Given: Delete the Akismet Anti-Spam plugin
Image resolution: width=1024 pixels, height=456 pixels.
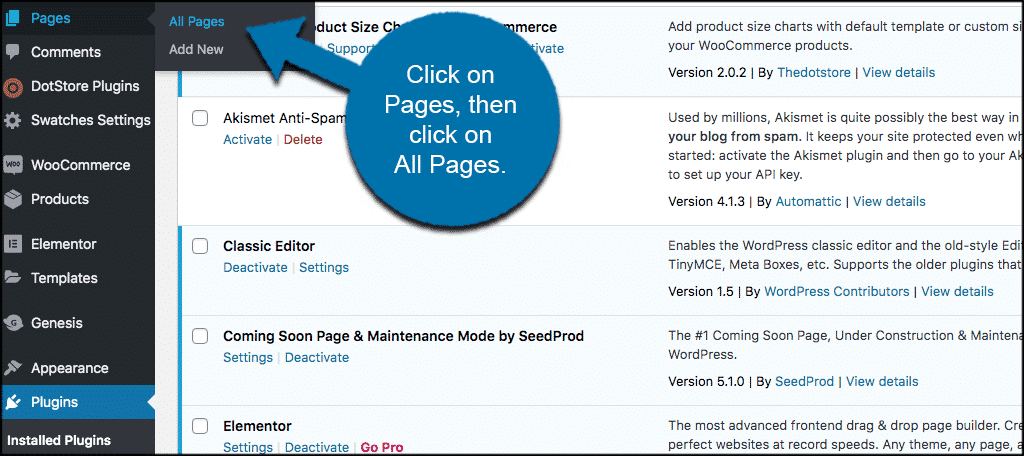Looking at the screenshot, I should (303, 139).
